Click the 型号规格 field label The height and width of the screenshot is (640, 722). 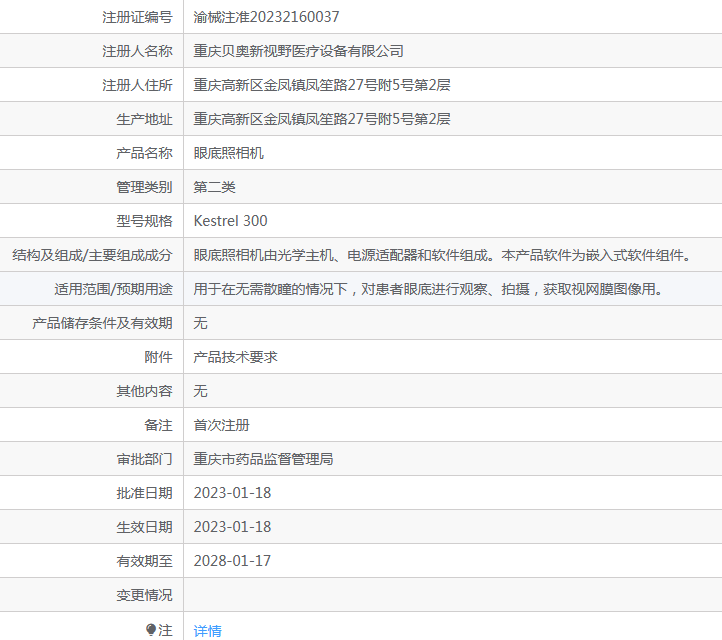pos(144,221)
